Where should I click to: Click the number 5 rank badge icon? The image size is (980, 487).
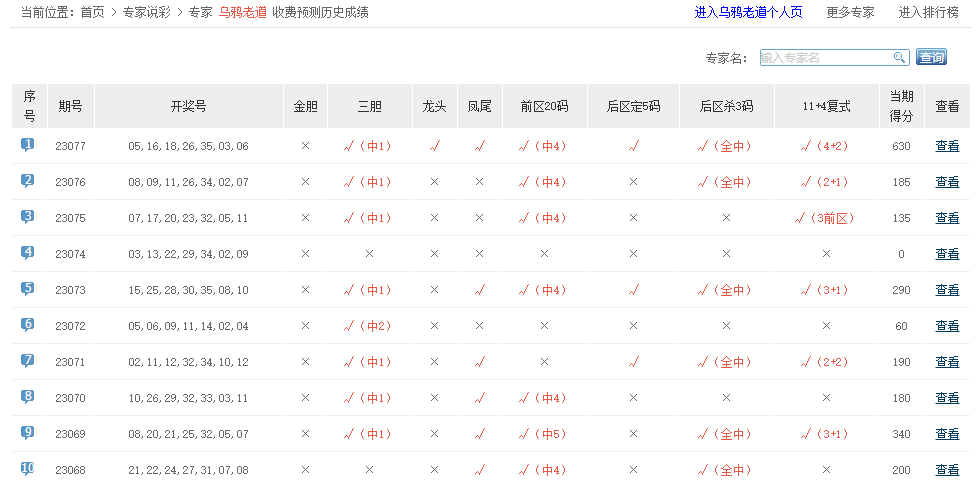pyautogui.click(x=28, y=289)
